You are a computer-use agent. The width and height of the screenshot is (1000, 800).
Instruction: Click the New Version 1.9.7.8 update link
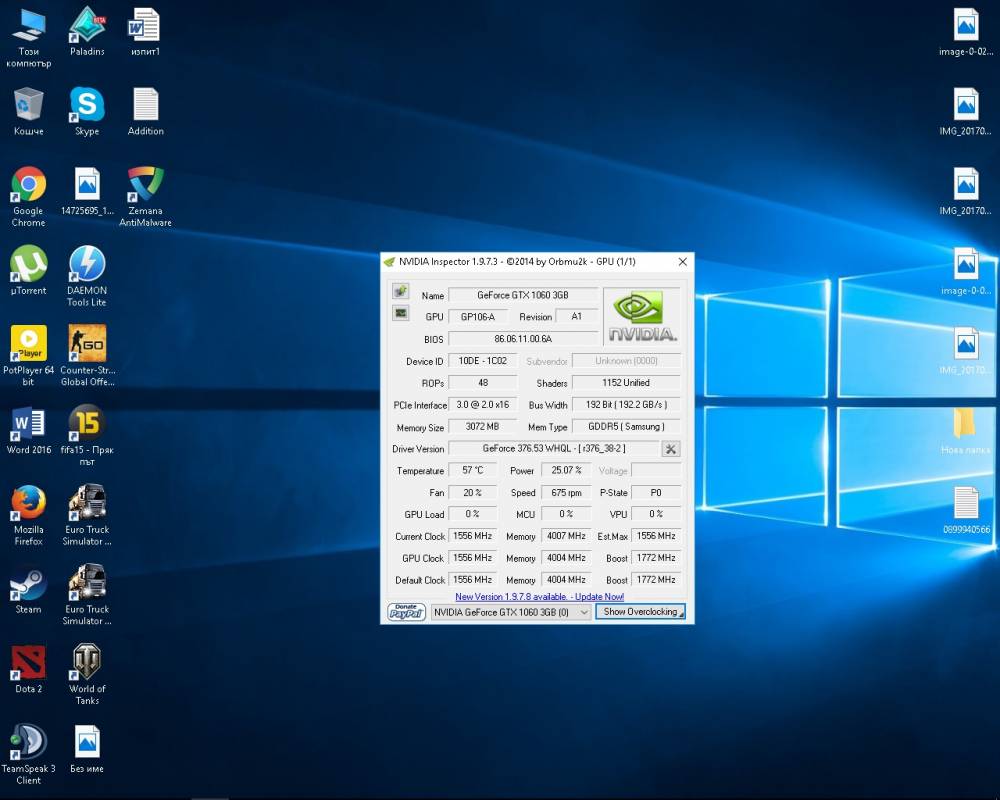540,597
